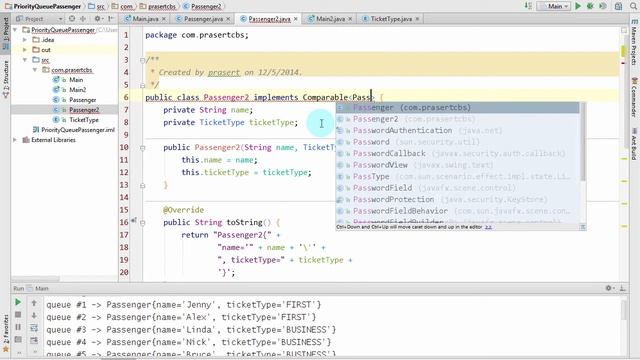Choose Passenger (com.prasertcbs) completion

[457, 108]
